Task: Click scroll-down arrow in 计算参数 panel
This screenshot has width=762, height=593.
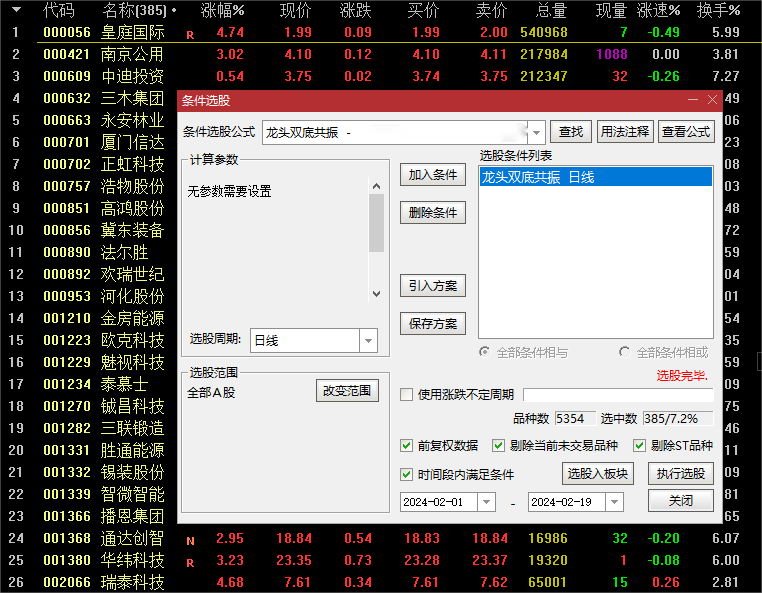Action: [376, 294]
